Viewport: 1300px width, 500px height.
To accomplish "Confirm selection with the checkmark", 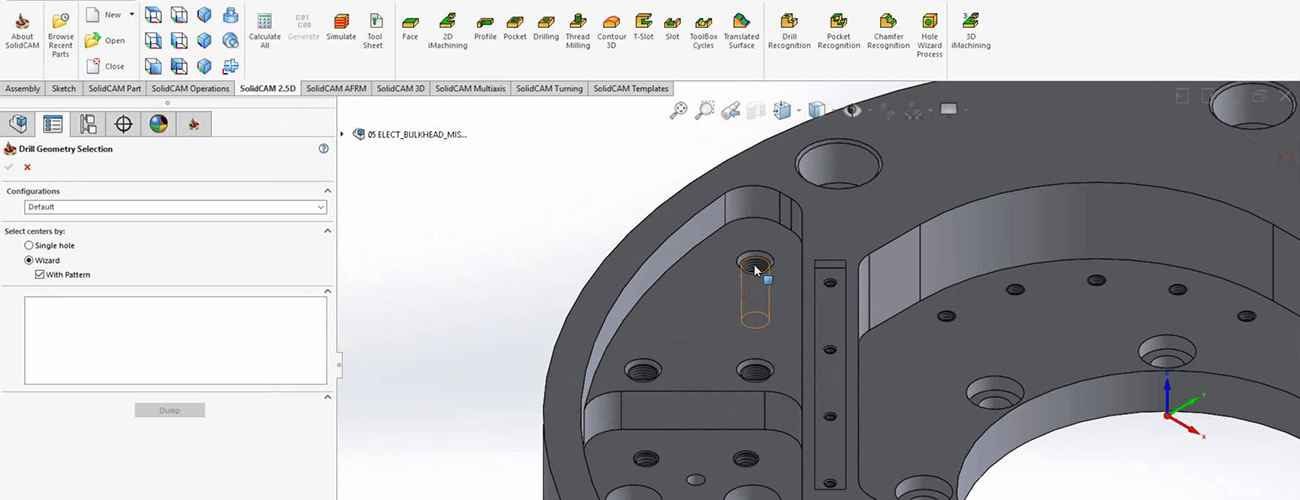I will (x=10, y=167).
